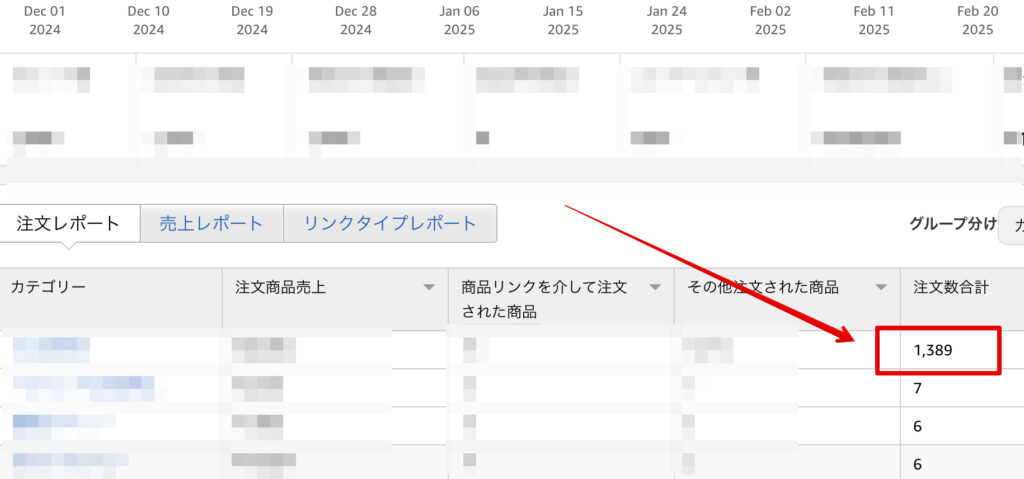Click sort arrow beside その他注文された商品
The image size is (1024, 479).
(881, 288)
